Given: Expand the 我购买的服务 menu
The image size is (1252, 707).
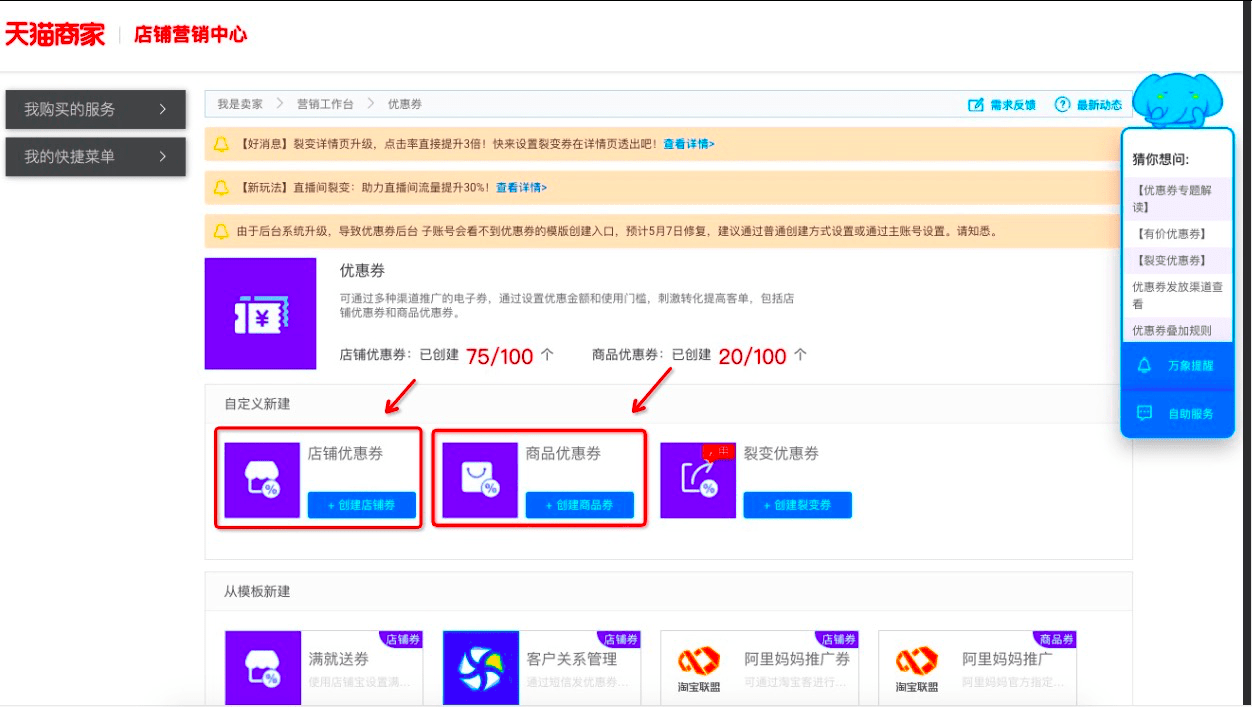Looking at the screenshot, I should (x=96, y=109).
